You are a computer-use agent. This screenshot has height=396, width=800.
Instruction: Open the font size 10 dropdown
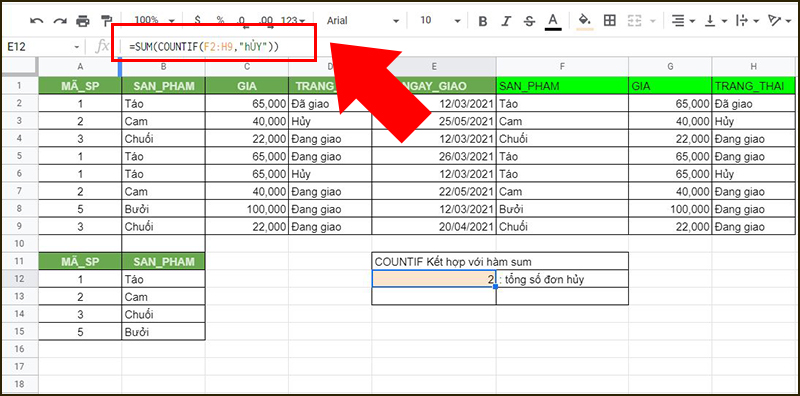click(x=441, y=21)
